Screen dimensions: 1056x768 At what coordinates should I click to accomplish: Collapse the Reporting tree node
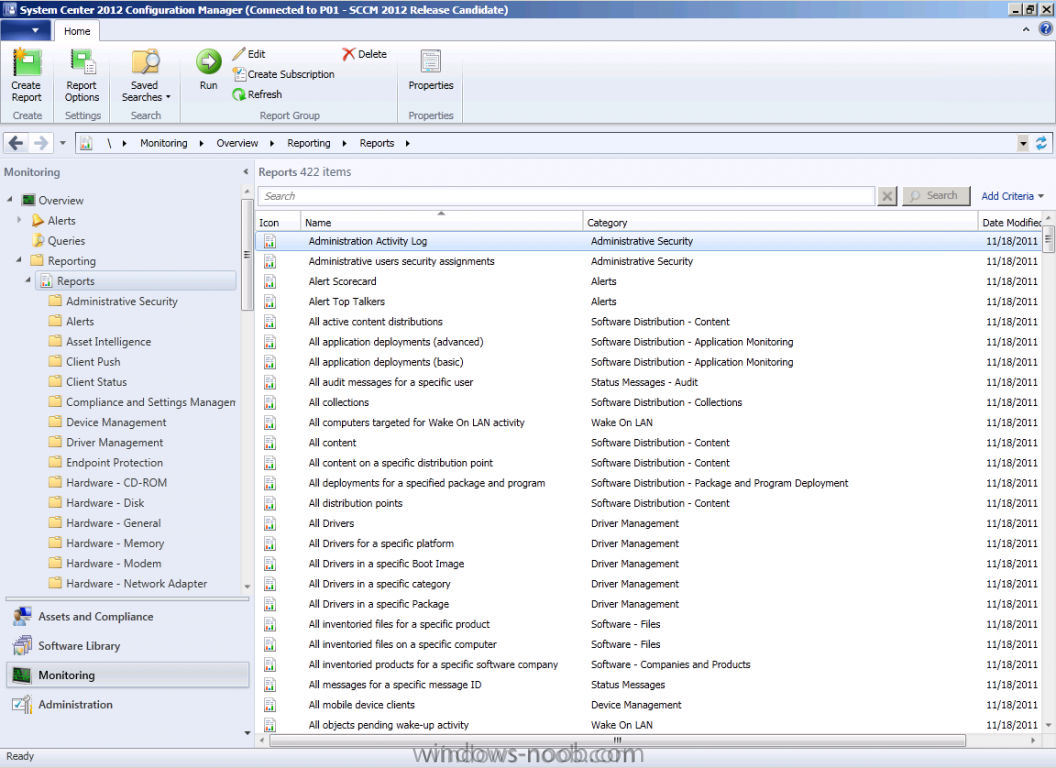click(20, 260)
